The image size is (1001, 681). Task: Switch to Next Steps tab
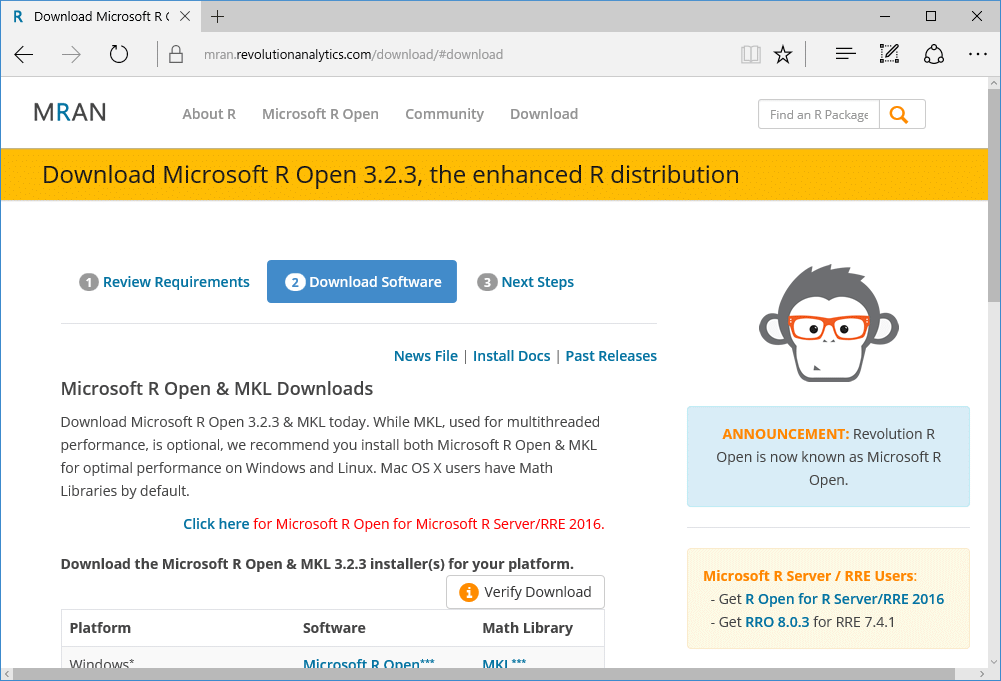tap(526, 282)
